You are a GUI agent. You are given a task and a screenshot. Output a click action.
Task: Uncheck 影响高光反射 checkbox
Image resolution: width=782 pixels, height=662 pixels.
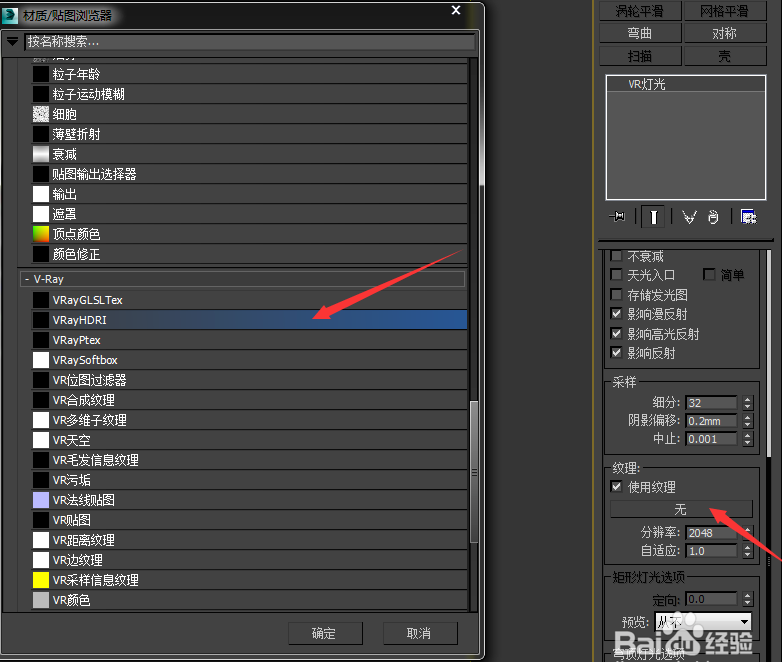point(616,333)
